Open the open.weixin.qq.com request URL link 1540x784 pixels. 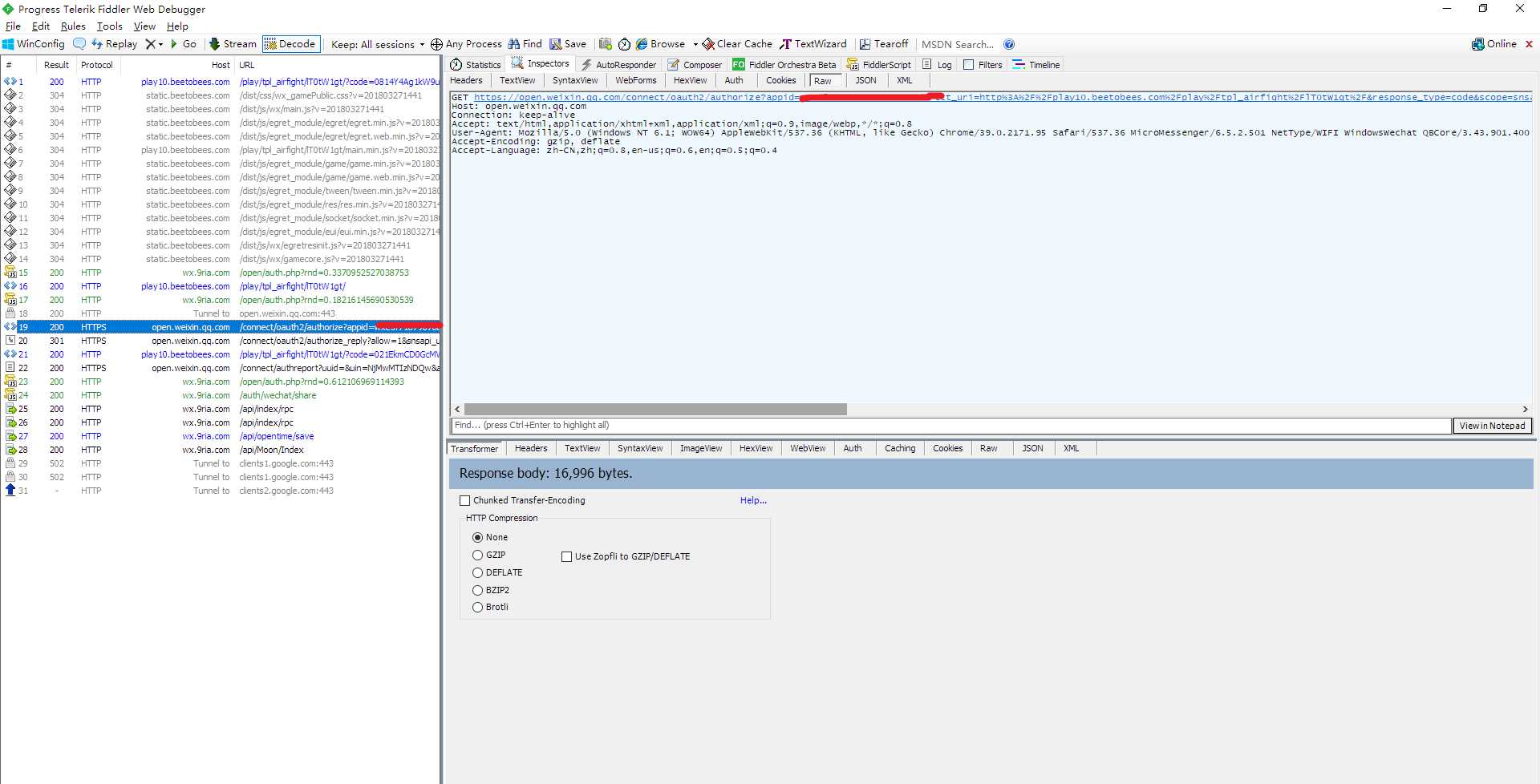1003,97
